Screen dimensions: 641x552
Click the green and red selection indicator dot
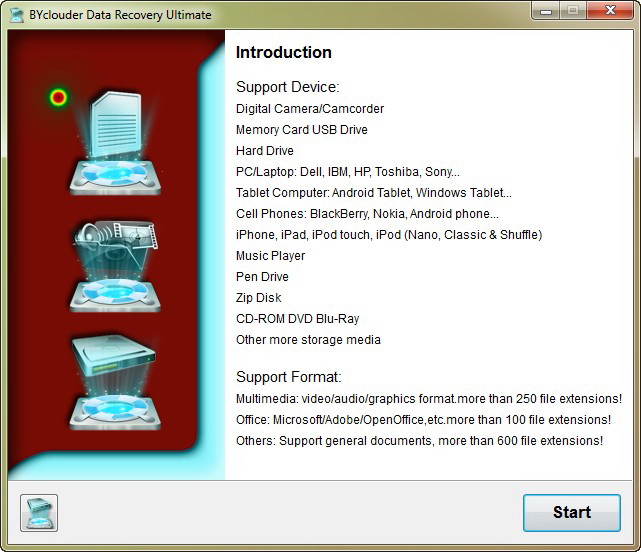click(59, 97)
